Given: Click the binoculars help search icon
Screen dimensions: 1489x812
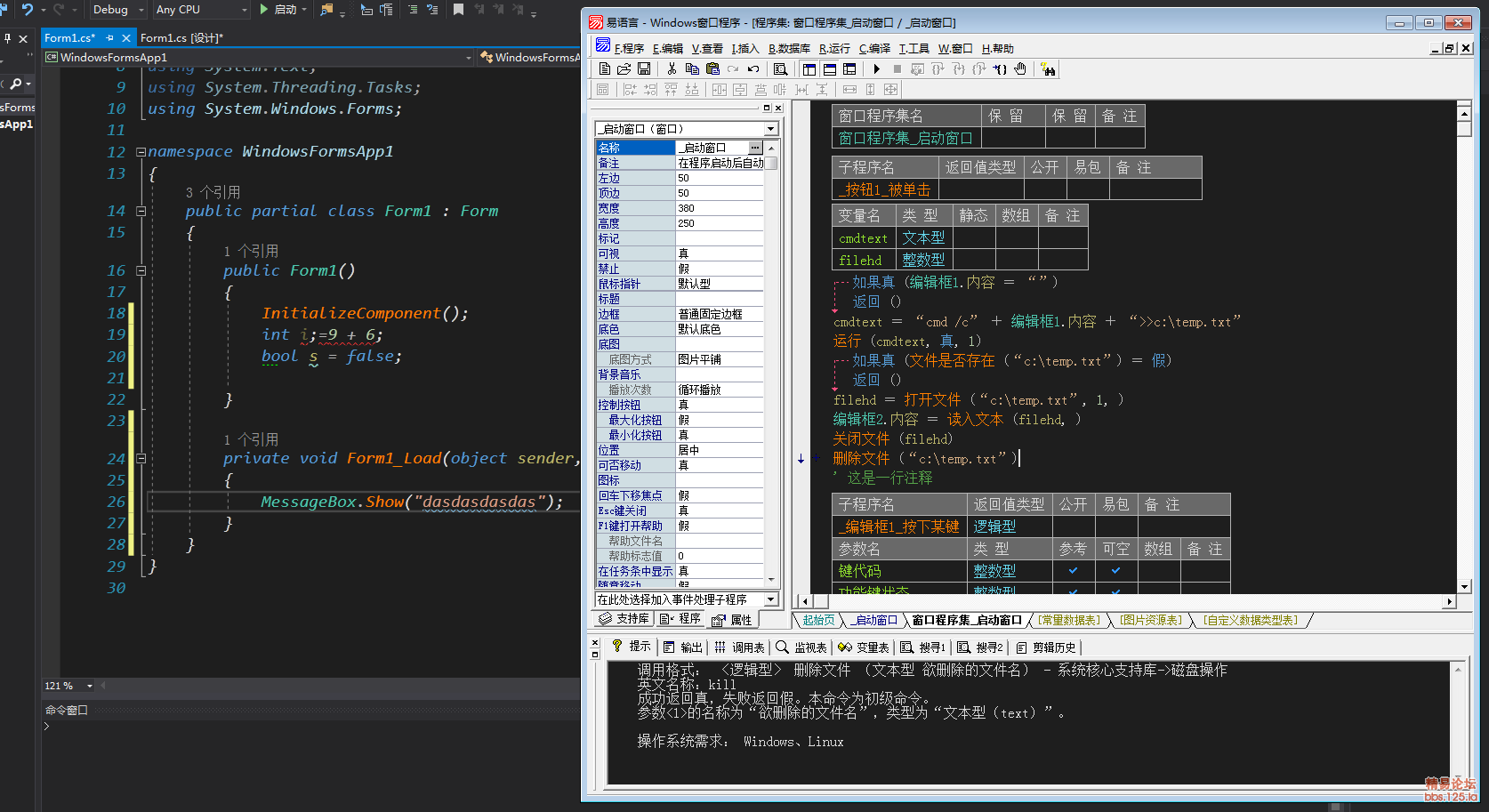Looking at the screenshot, I should coord(1049,69).
